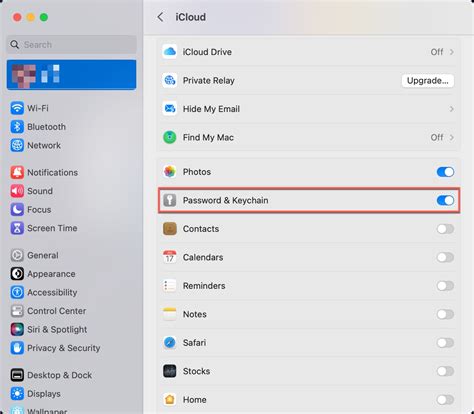Viewport: 474px width, 414px height.
Task: Click the Reminders list icon
Action: click(170, 286)
